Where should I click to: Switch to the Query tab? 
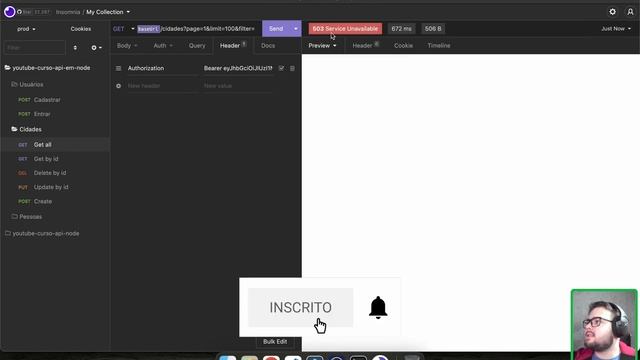click(x=197, y=46)
